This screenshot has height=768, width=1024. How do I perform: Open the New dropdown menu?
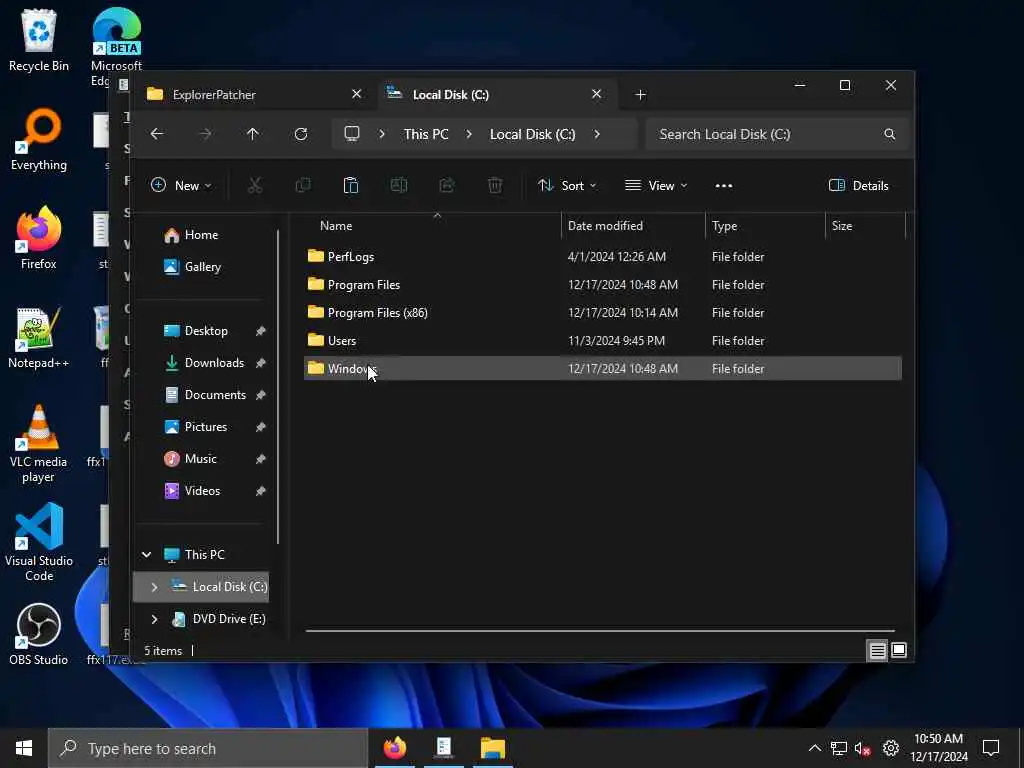pyautogui.click(x=181, y=185)
